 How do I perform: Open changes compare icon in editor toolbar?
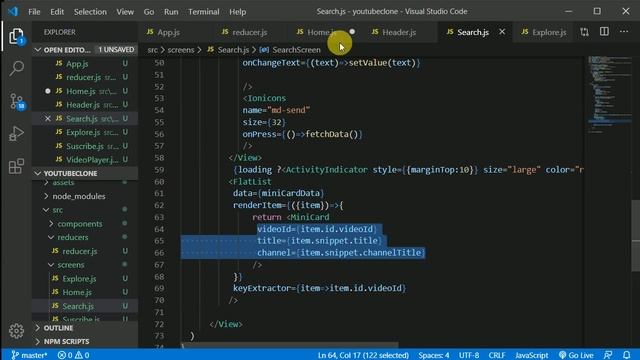point(584,32)
